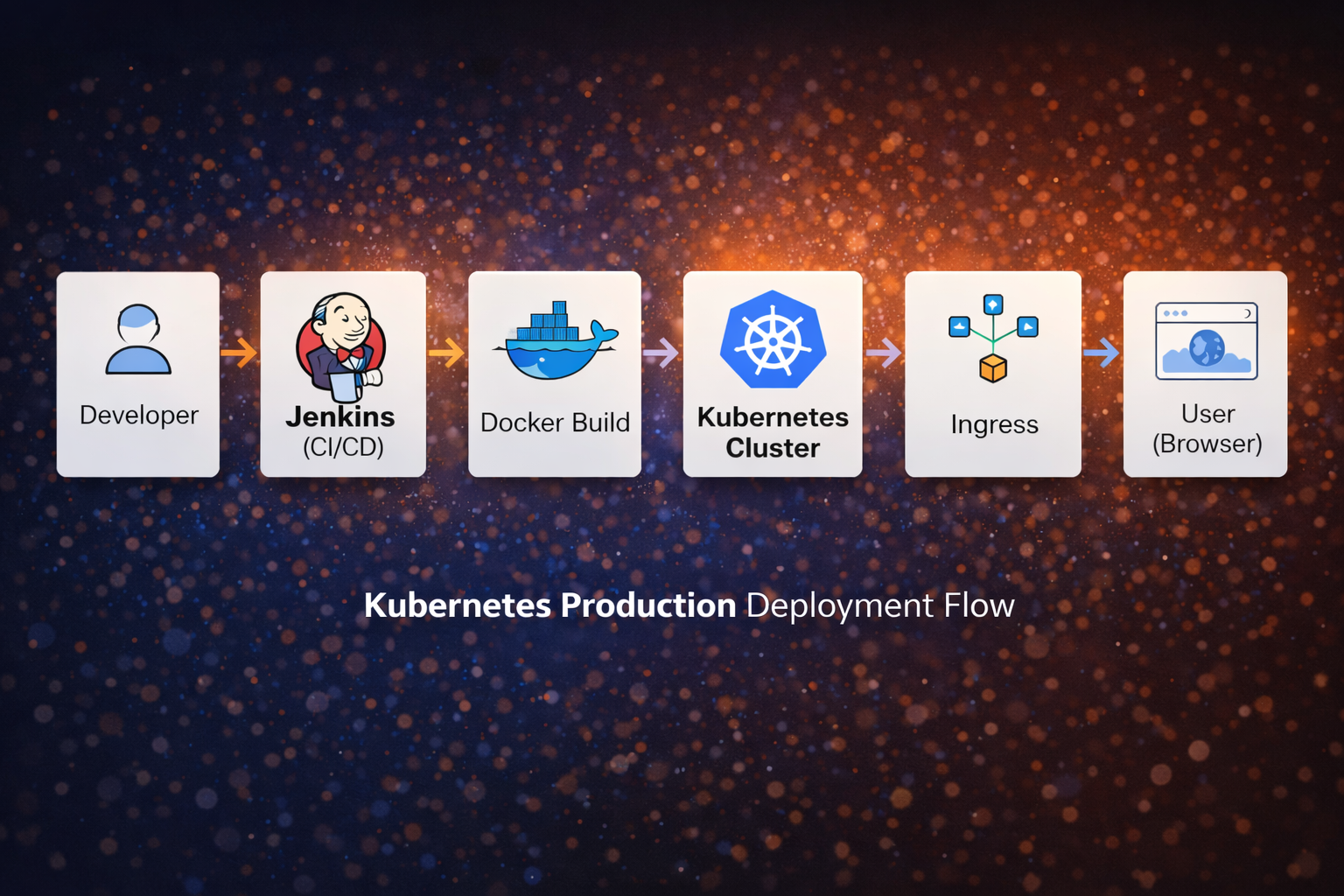Click the orange arrow between Developer and Jenkins
Image resolution: width=1344 pixels, height=896 pixels.
[239, 353]
